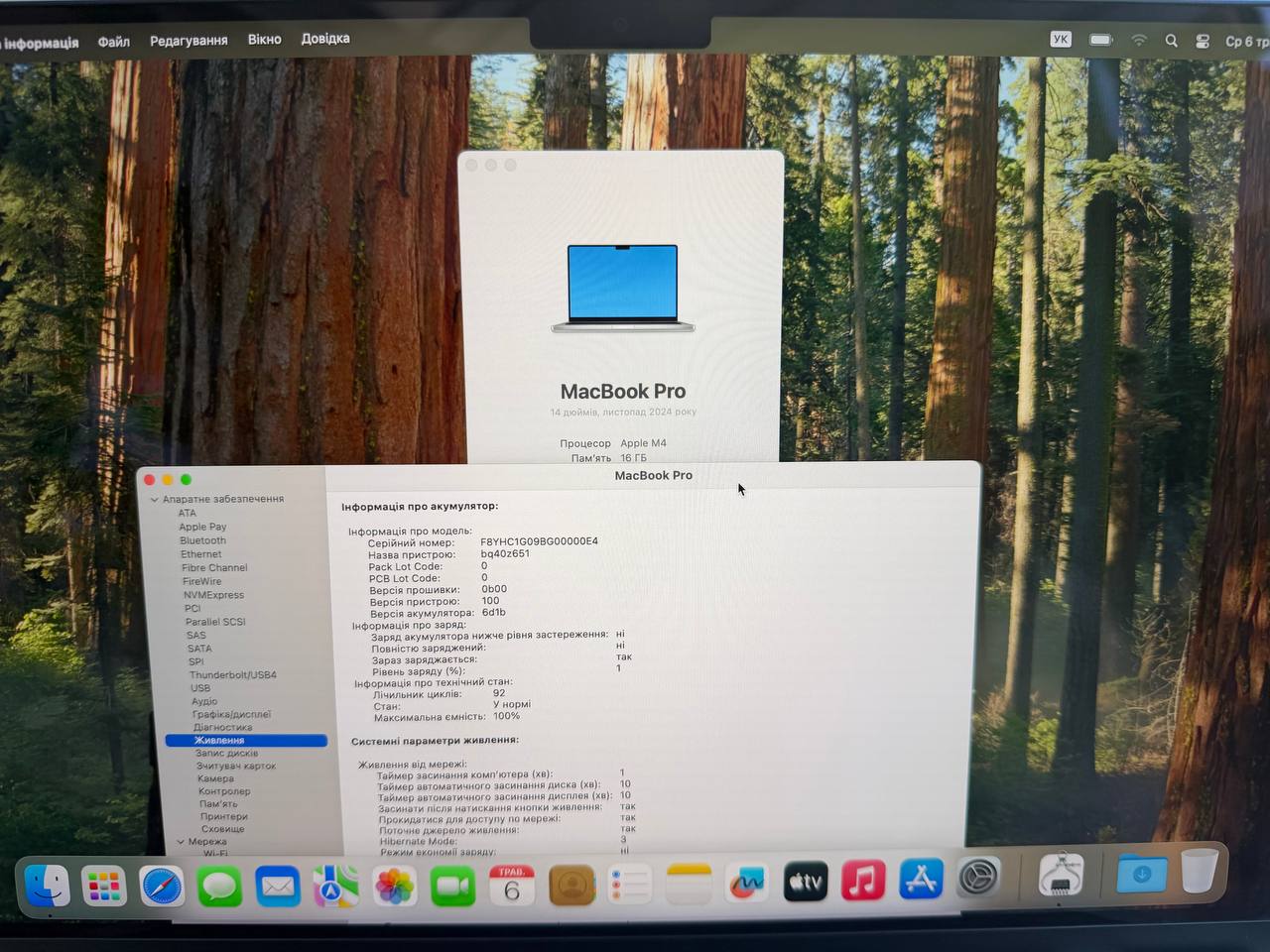Click menu bar date and time
This screenshot has height=952, width=1270.
[1246, 42]
